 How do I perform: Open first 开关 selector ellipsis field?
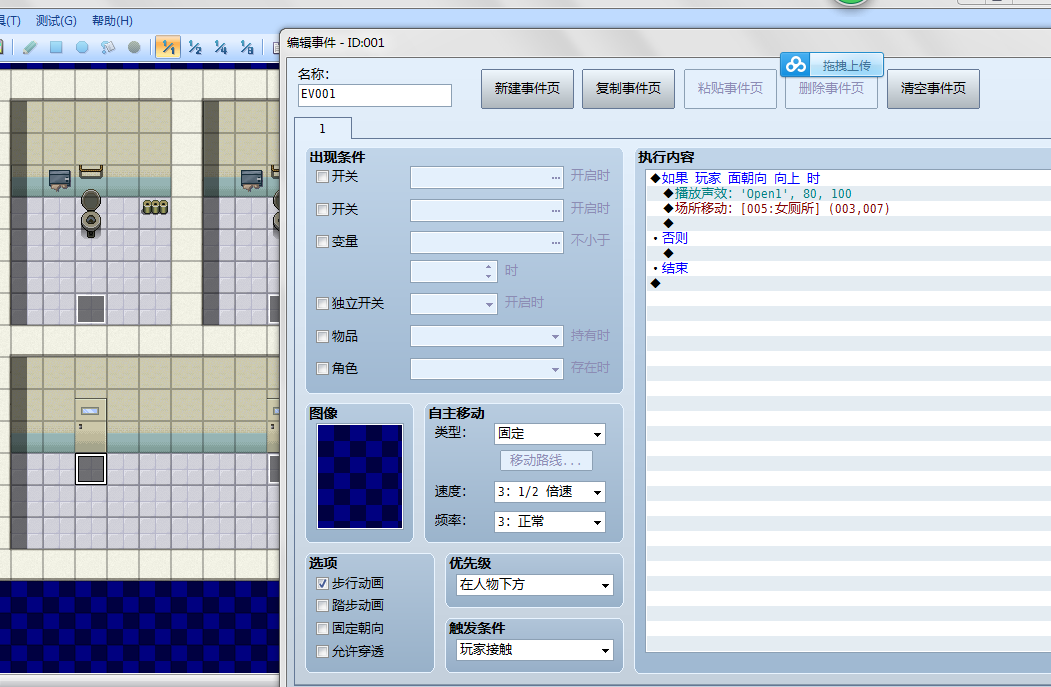[x=487, y=178]
